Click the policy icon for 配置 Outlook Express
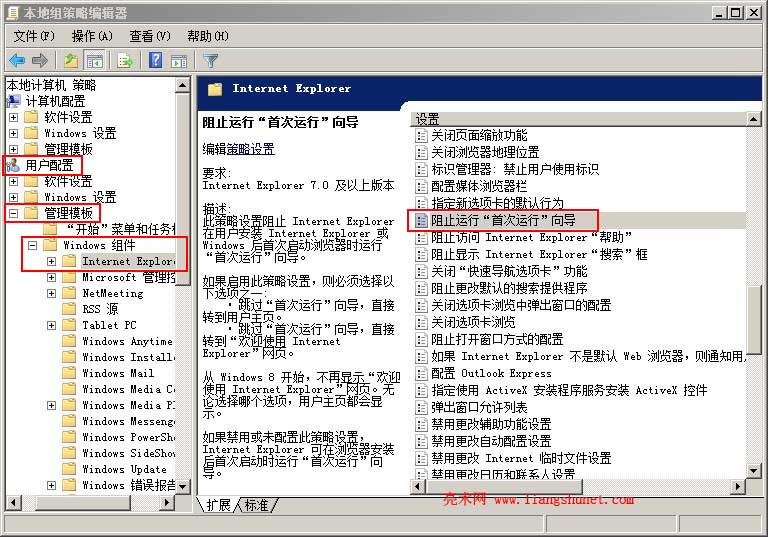This screenshot has height=537, width=768. [x=421, y=373]
